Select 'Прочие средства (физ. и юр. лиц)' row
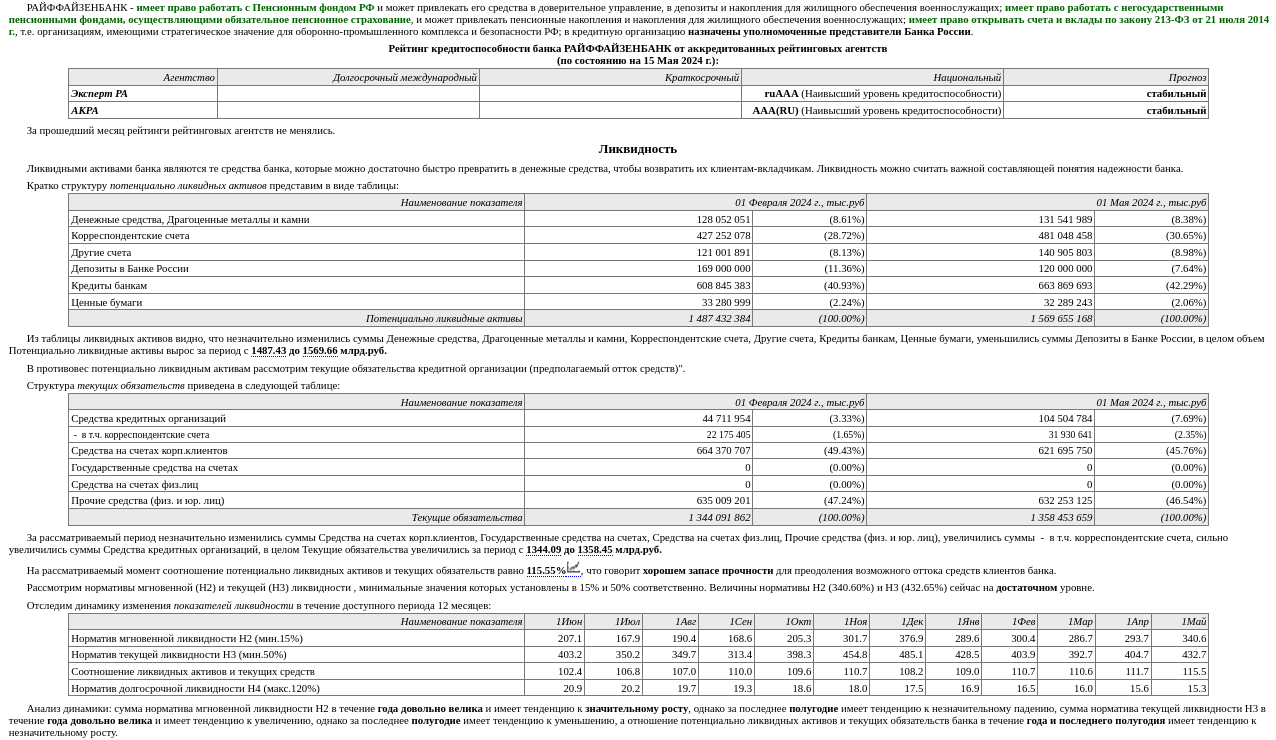1276x740 pixels. pyautogui.click(x=638, y=500)
